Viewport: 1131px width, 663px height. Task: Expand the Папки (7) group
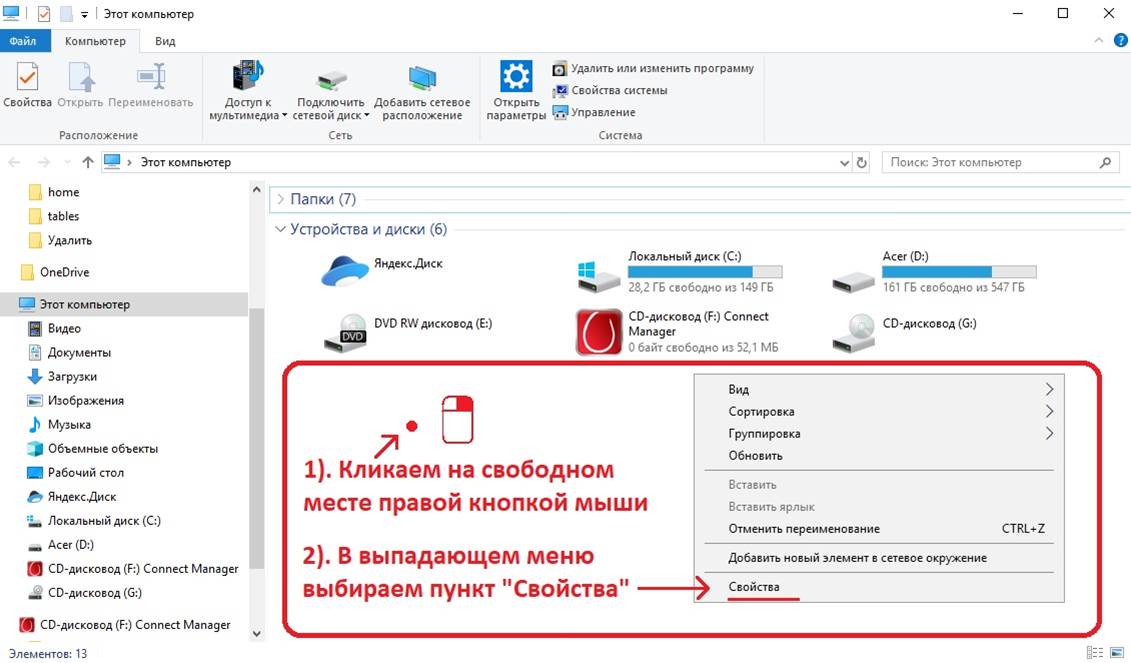[281, 199]
